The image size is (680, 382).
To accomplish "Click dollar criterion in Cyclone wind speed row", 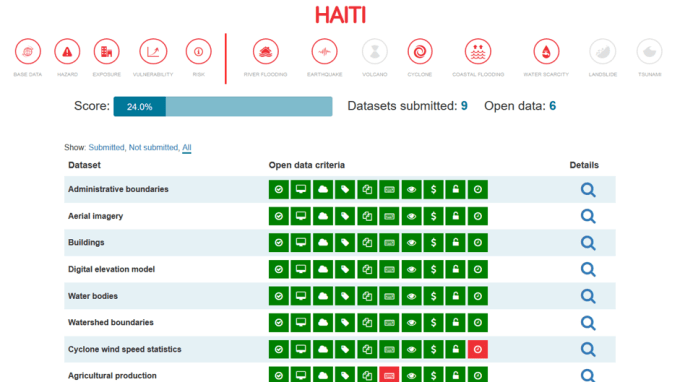I will coord(433,349).
